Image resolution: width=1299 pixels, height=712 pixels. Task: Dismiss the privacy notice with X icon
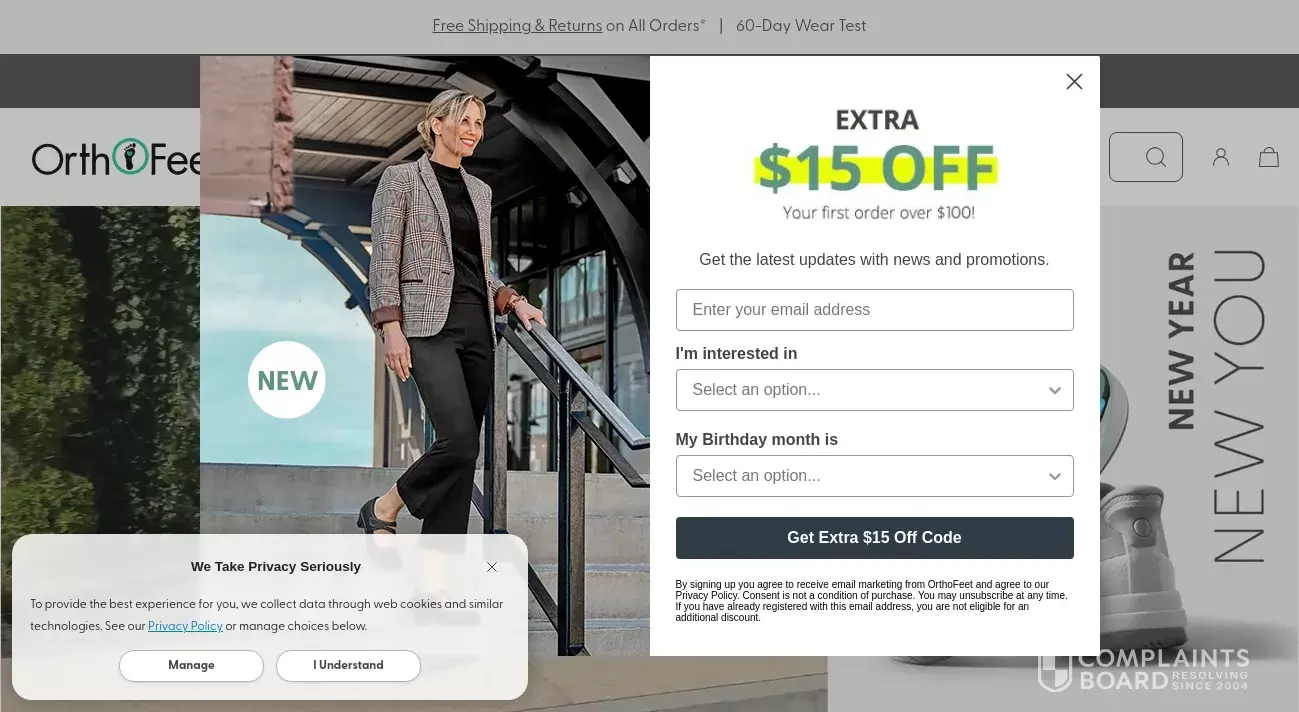[492, 567]
